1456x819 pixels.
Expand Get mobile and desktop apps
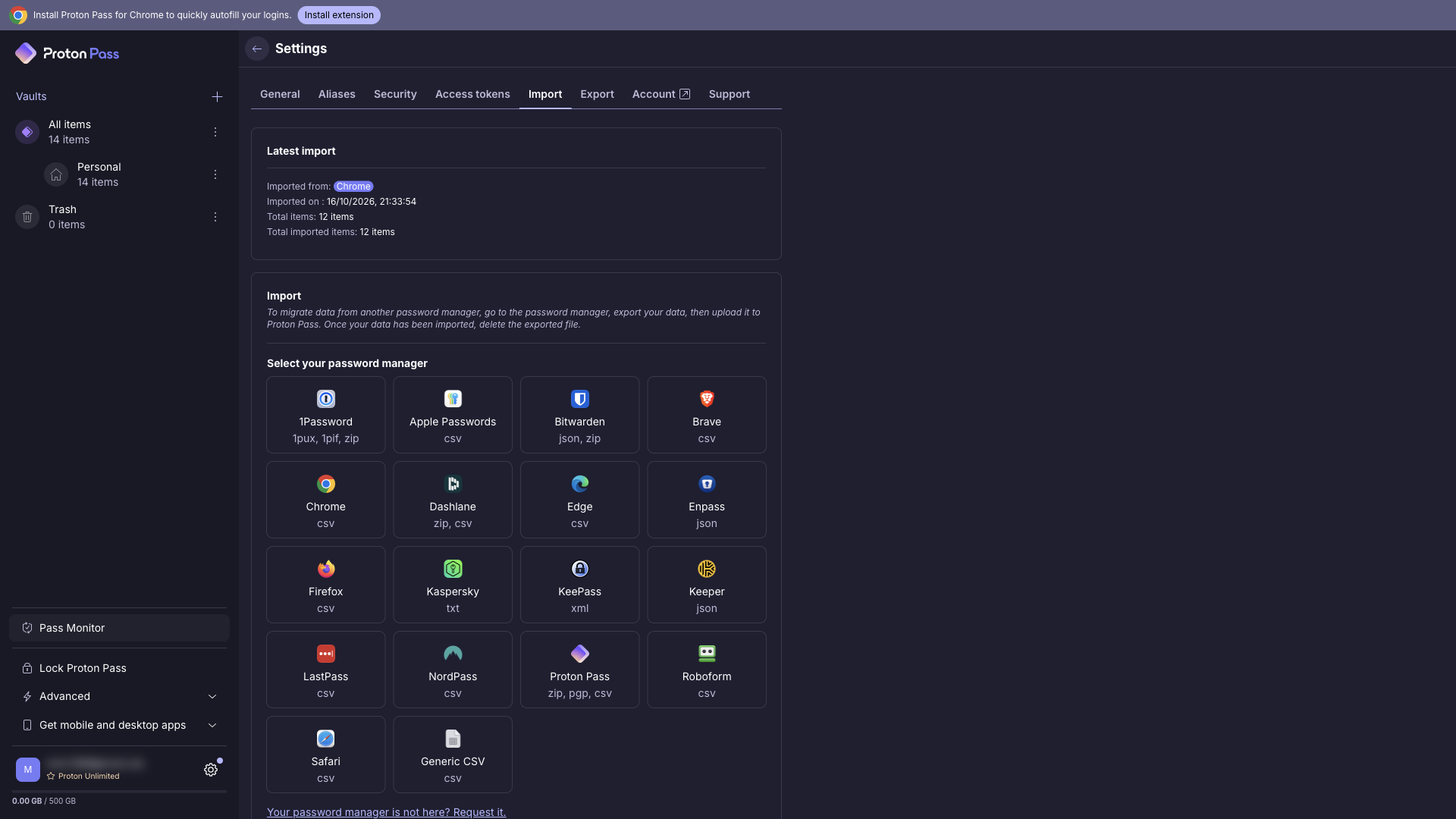[119, 725]
